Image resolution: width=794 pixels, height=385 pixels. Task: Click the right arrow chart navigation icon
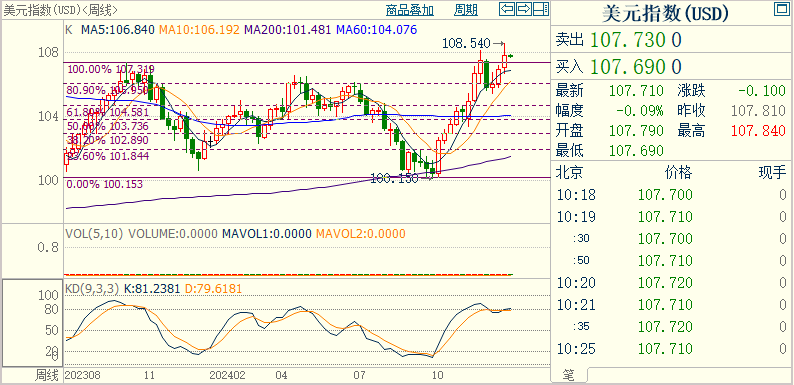click(x=524, y=9)
